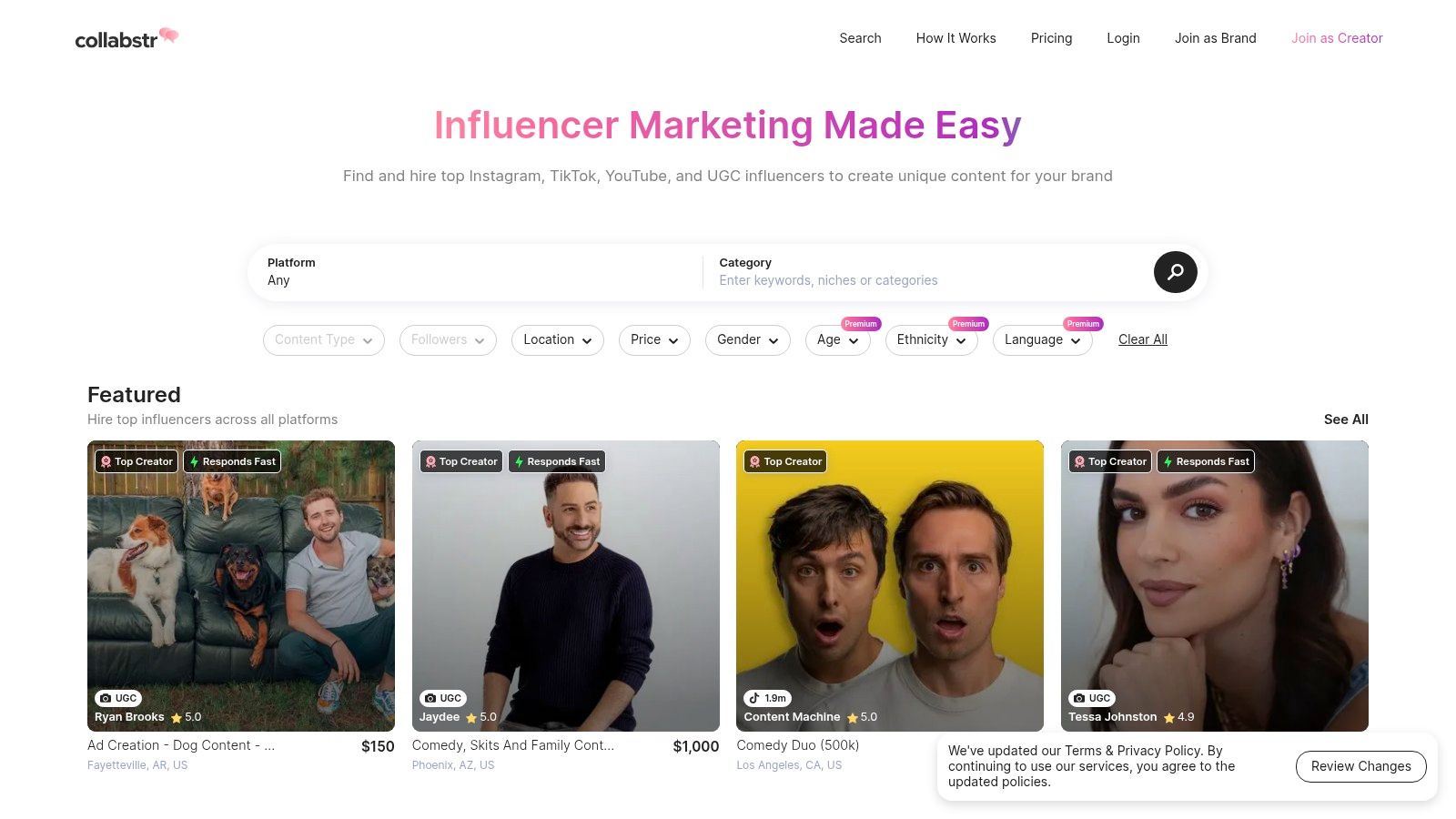Click Responds Fast badge on Tessa Johnston card

(1206, 461)
